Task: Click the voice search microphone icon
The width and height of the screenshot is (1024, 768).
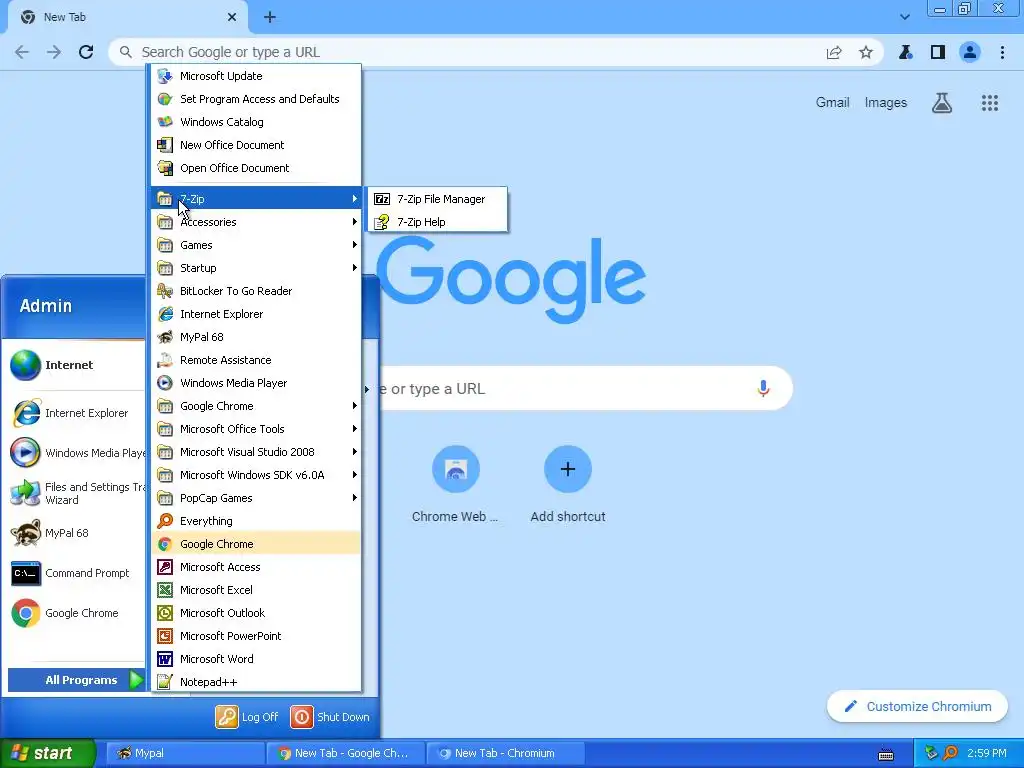Action: tap(763, 389)
